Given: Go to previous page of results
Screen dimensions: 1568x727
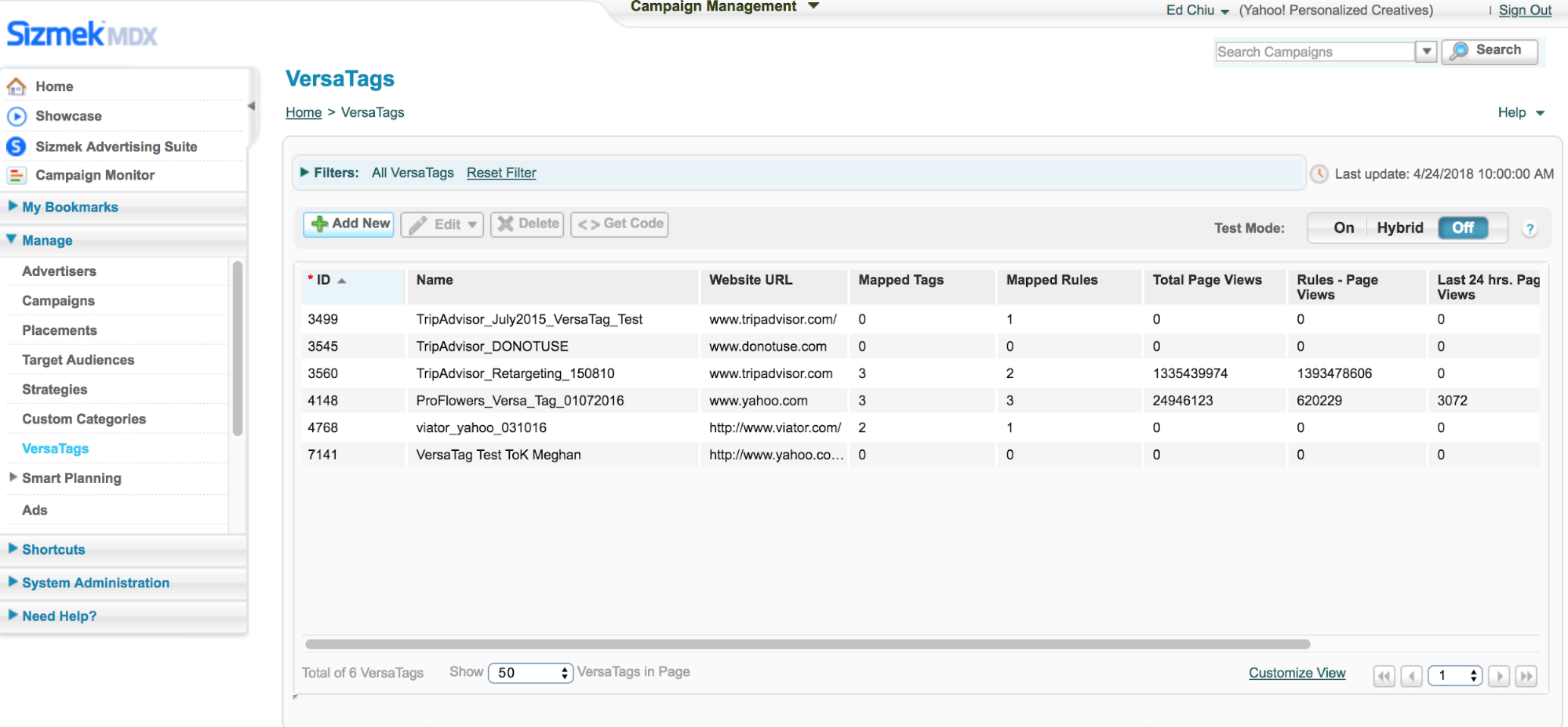Looking at the screenshot, I should click(x=1412, y=676).
